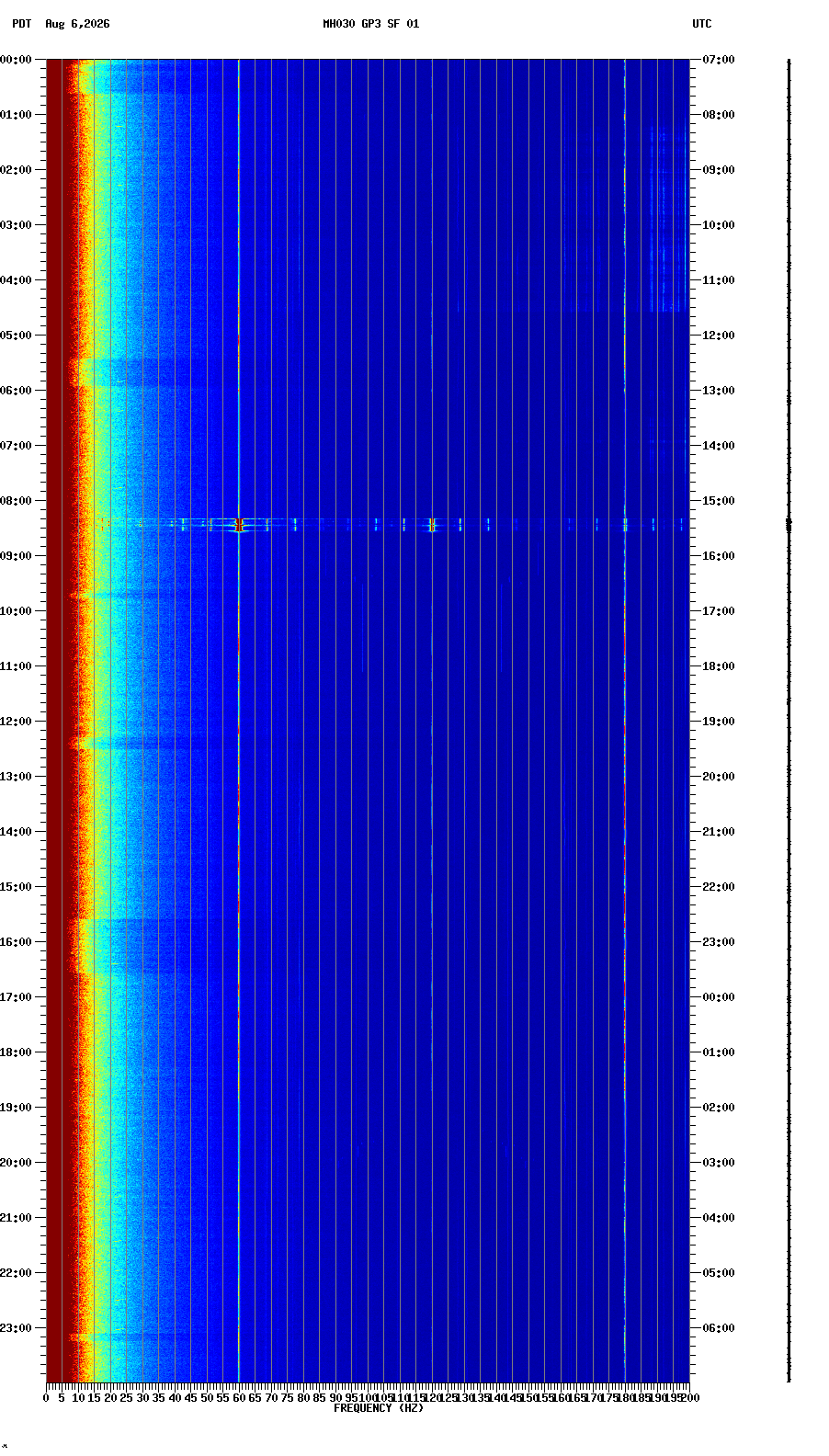Click the 60 Hz frequency tick label
Viewport: 829px width, 1456px height.
(239, 1398)
